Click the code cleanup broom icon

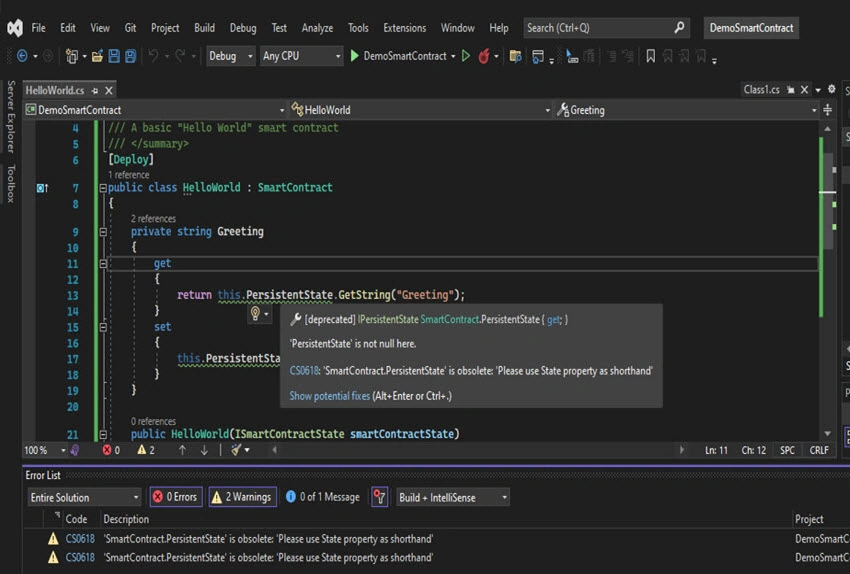click(236, 449)
